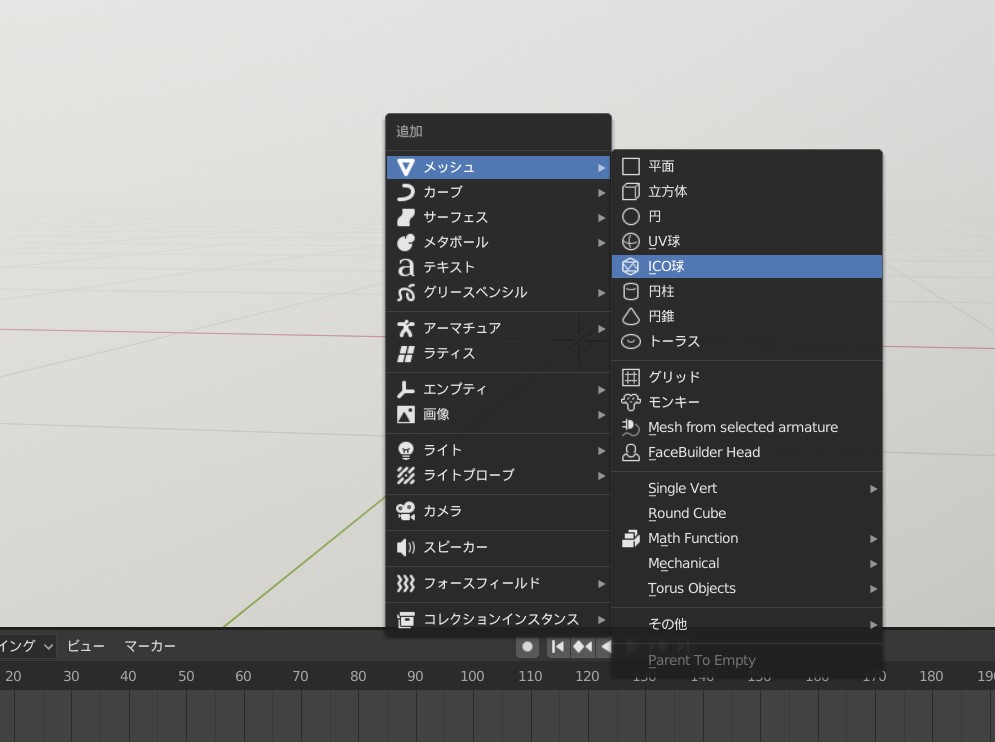Open the メタボール (Metaball) submenu
The height and width of the screenshot is (742, 995).
498,242
